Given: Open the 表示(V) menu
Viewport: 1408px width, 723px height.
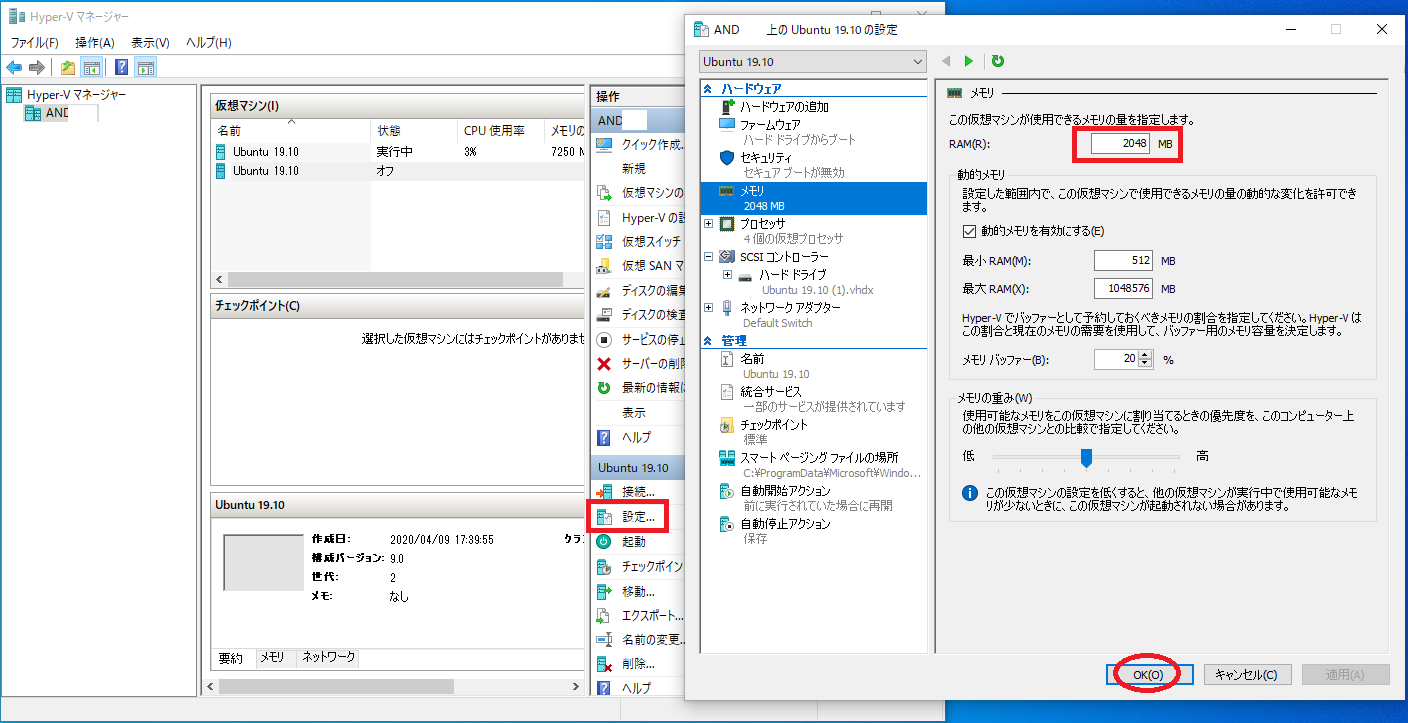Looking at the screenshot, I should tap(150, 43).
